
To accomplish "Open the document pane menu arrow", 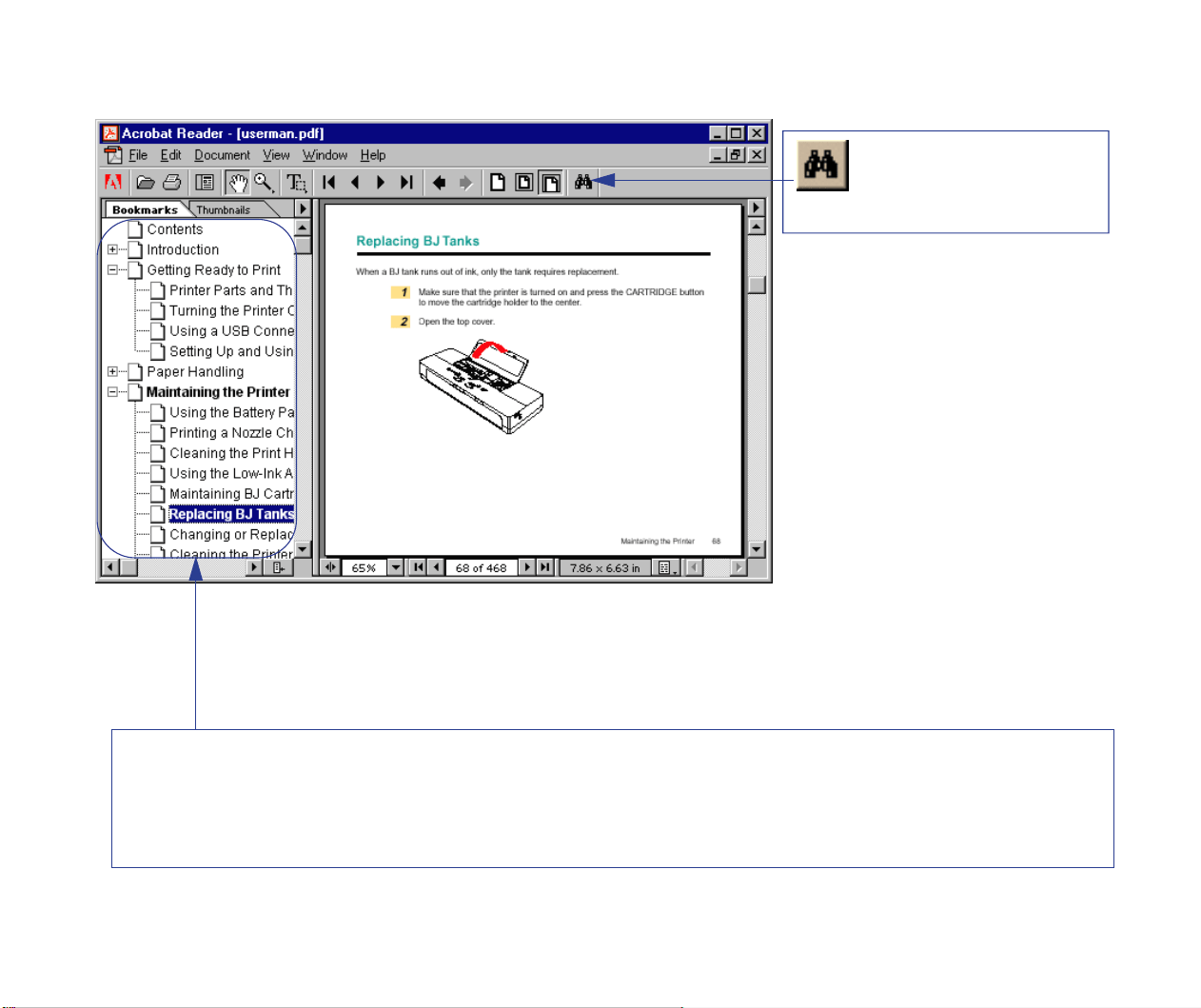I will point(757,208).
